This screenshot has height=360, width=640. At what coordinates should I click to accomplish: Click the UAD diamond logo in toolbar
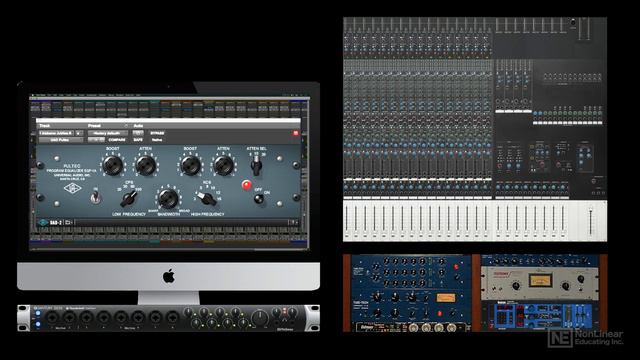coord(43,222)
